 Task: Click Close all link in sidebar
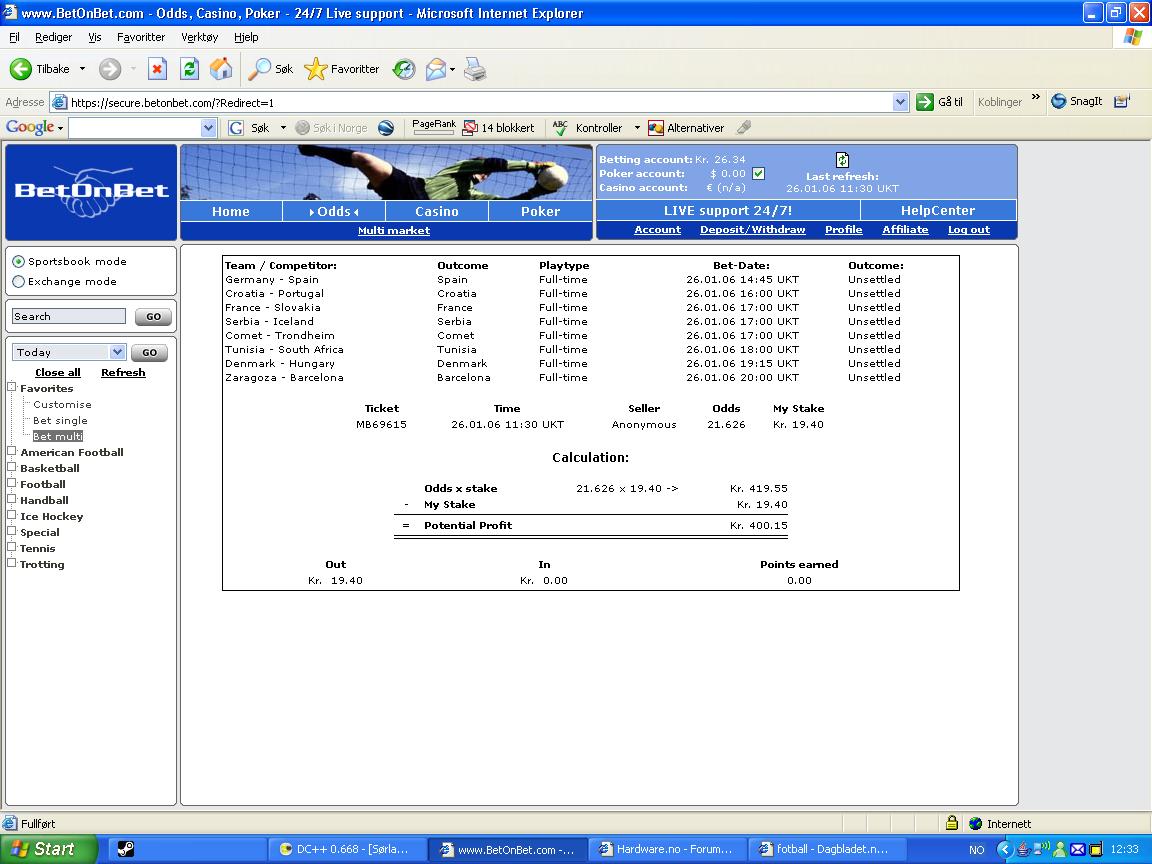(58, 372)
